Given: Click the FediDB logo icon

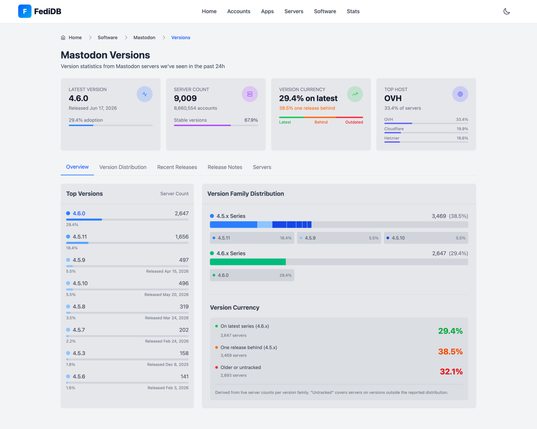Looking at the screenshot, I should coord(25,11).
